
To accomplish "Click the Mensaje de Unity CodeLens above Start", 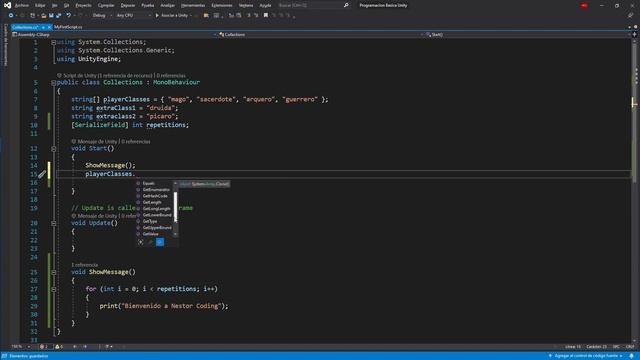I will tap(95, 142).
